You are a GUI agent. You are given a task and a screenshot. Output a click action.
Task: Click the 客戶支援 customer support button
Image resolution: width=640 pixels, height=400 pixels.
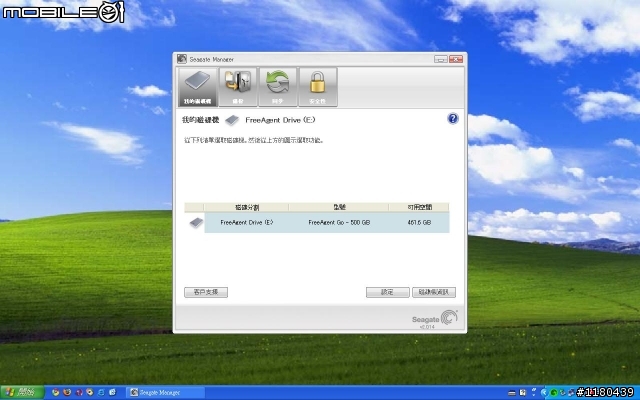206,292
